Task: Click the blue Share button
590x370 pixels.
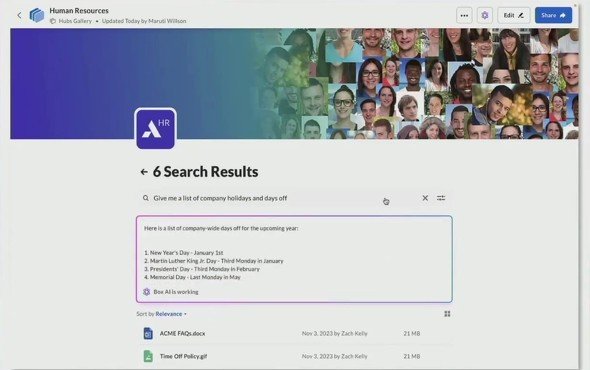Action: (x=553, y=15)
